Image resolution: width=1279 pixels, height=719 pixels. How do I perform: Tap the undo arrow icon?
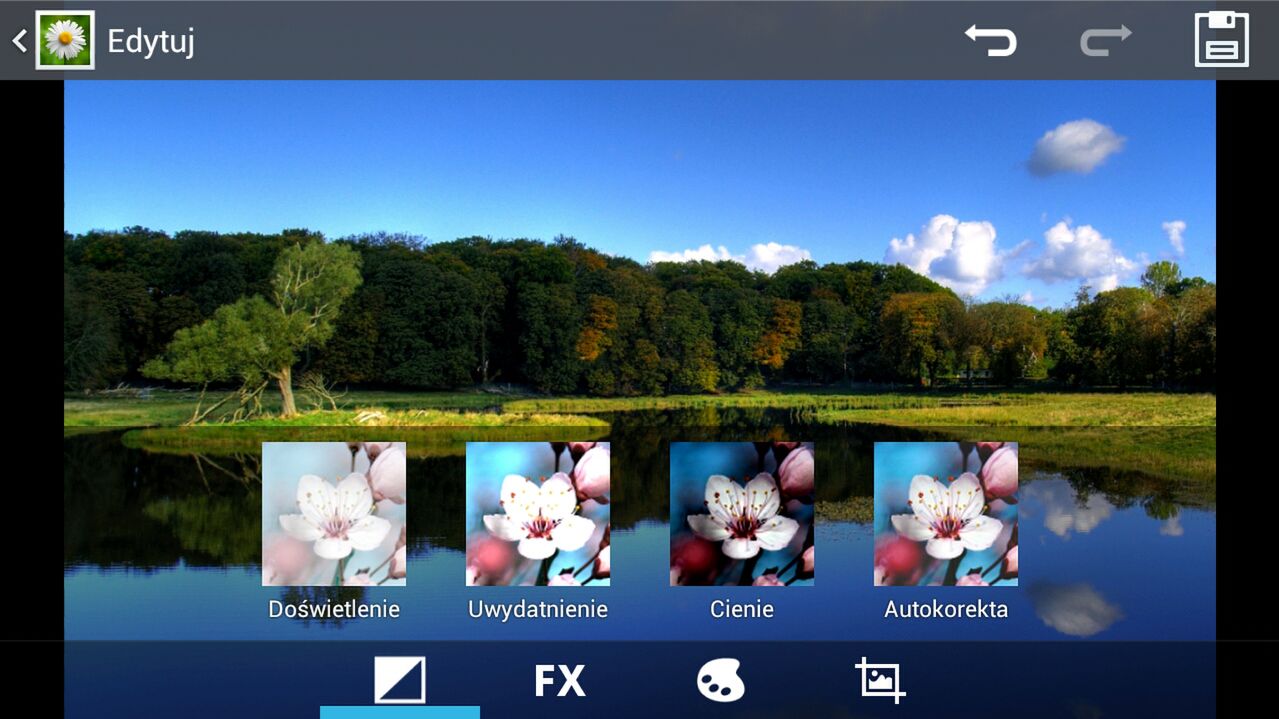click(x=990, y=40)
